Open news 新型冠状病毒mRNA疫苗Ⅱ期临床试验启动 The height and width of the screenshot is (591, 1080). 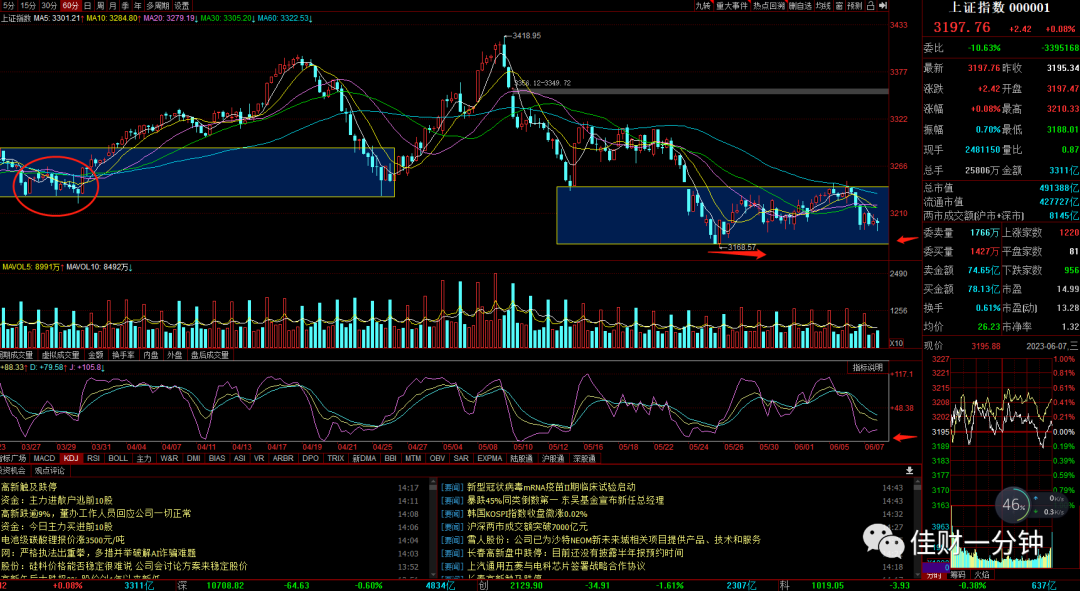(x=551, y=487)
